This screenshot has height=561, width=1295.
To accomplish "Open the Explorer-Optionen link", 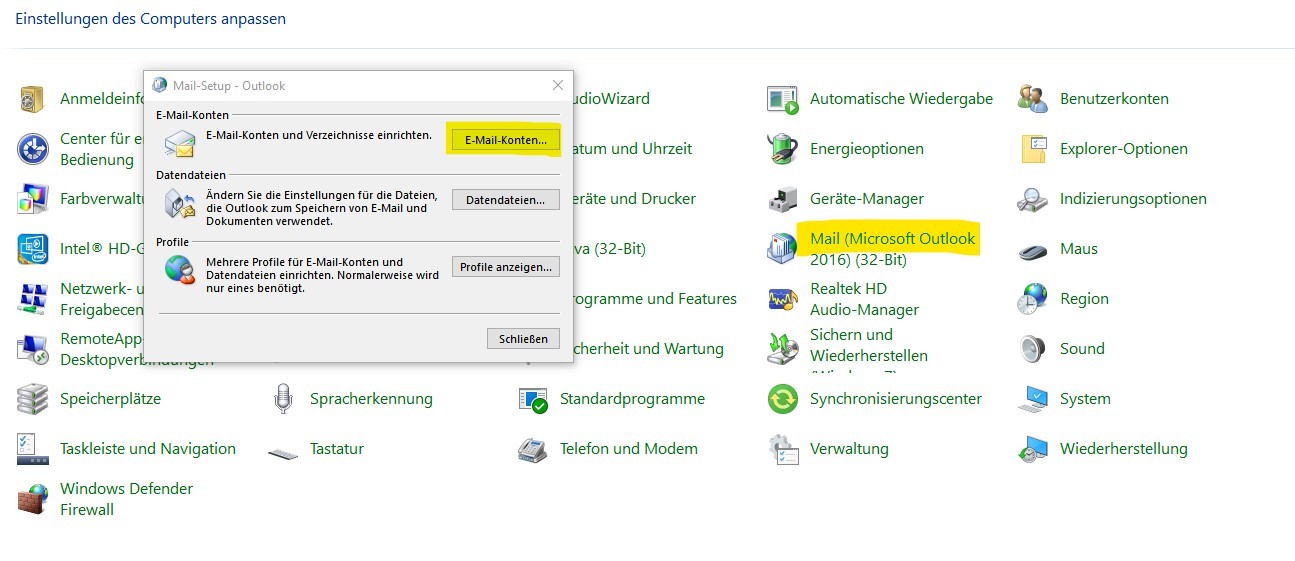I will tap(1124, 149).
